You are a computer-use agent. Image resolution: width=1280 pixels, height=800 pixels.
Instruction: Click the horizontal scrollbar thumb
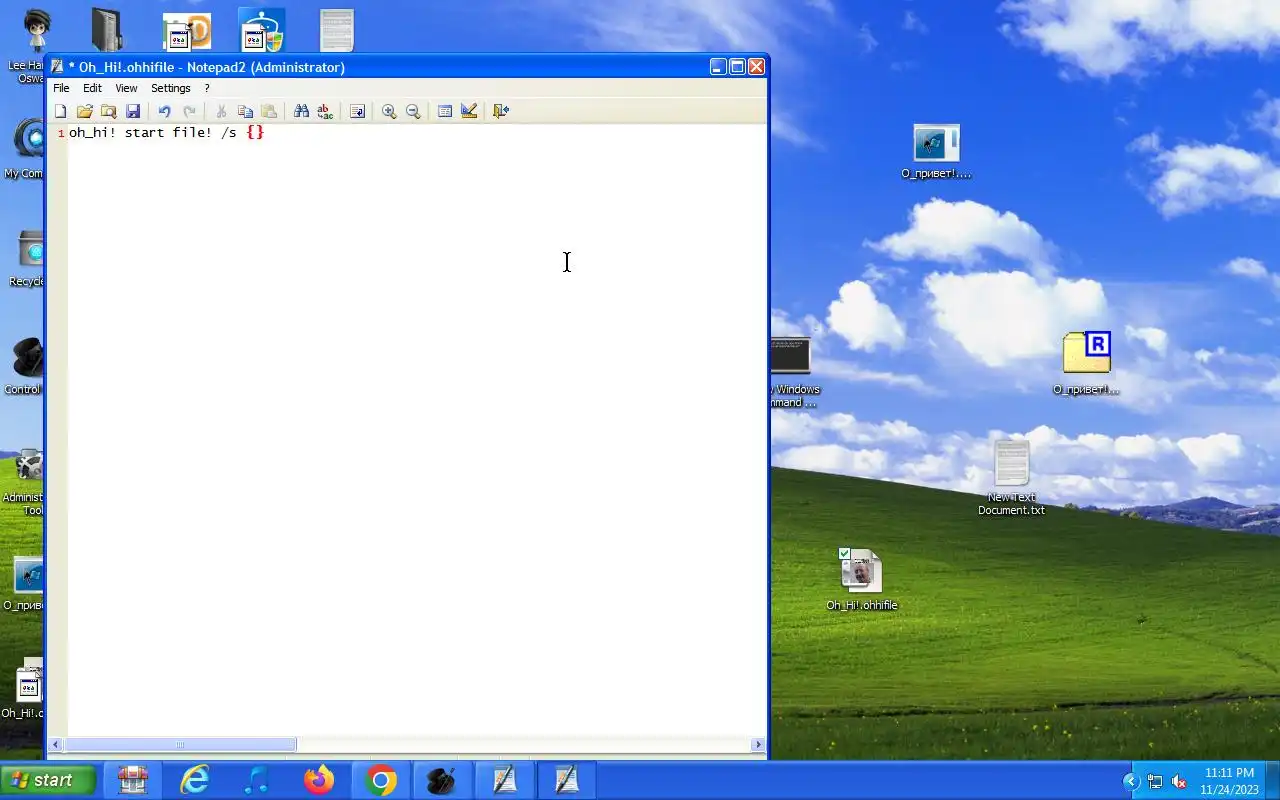click(x=180, y=744)
